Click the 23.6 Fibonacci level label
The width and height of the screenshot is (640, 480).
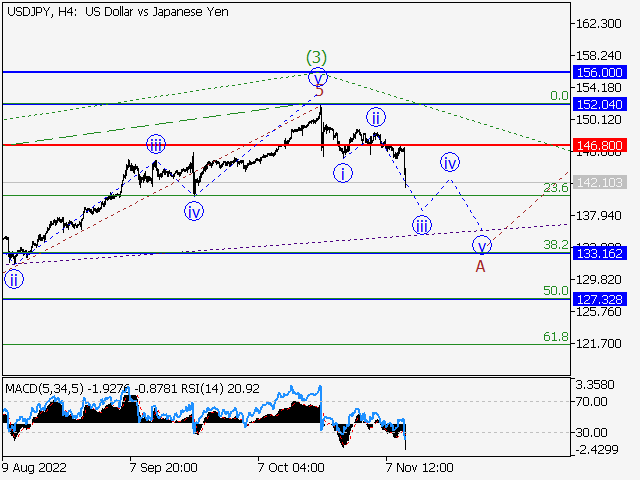tap(556, 188)
